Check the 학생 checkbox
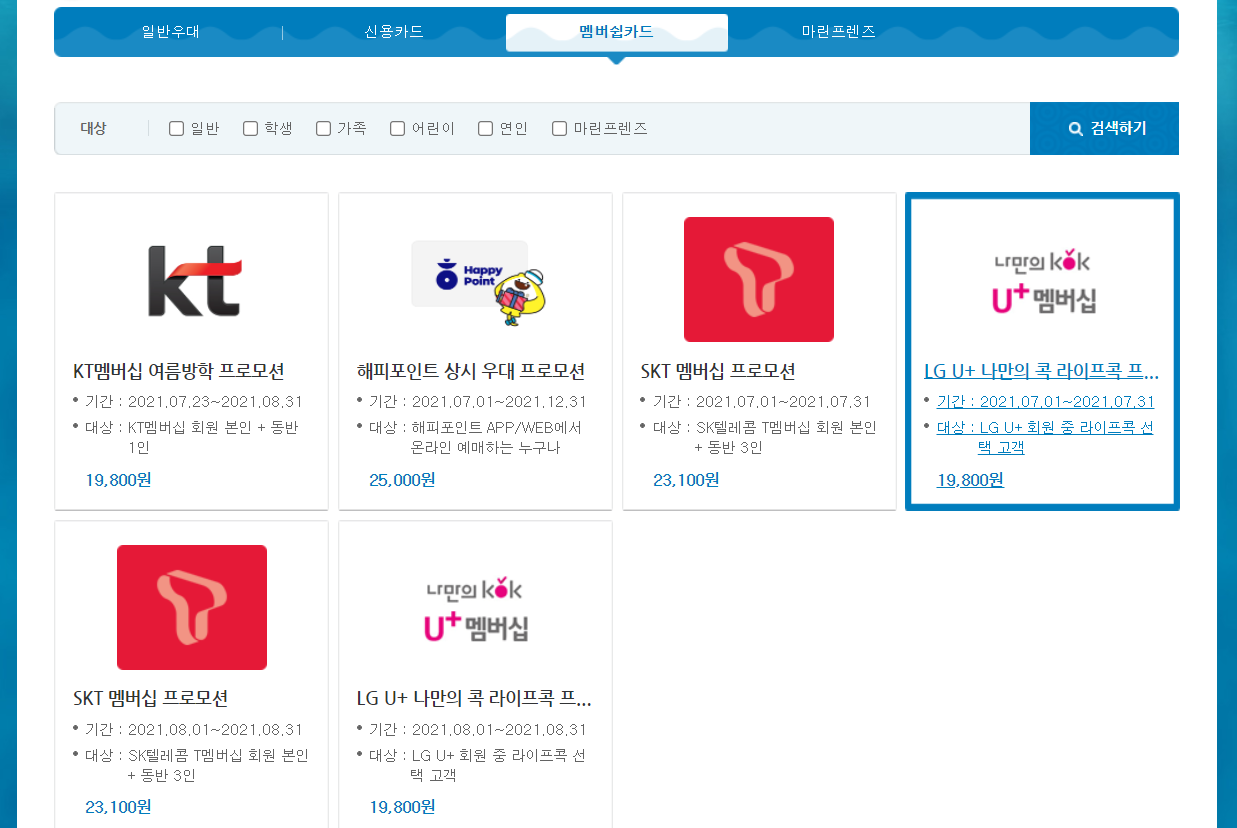The height and width of the screenshot is (828, 1237). tap(250, 128)
